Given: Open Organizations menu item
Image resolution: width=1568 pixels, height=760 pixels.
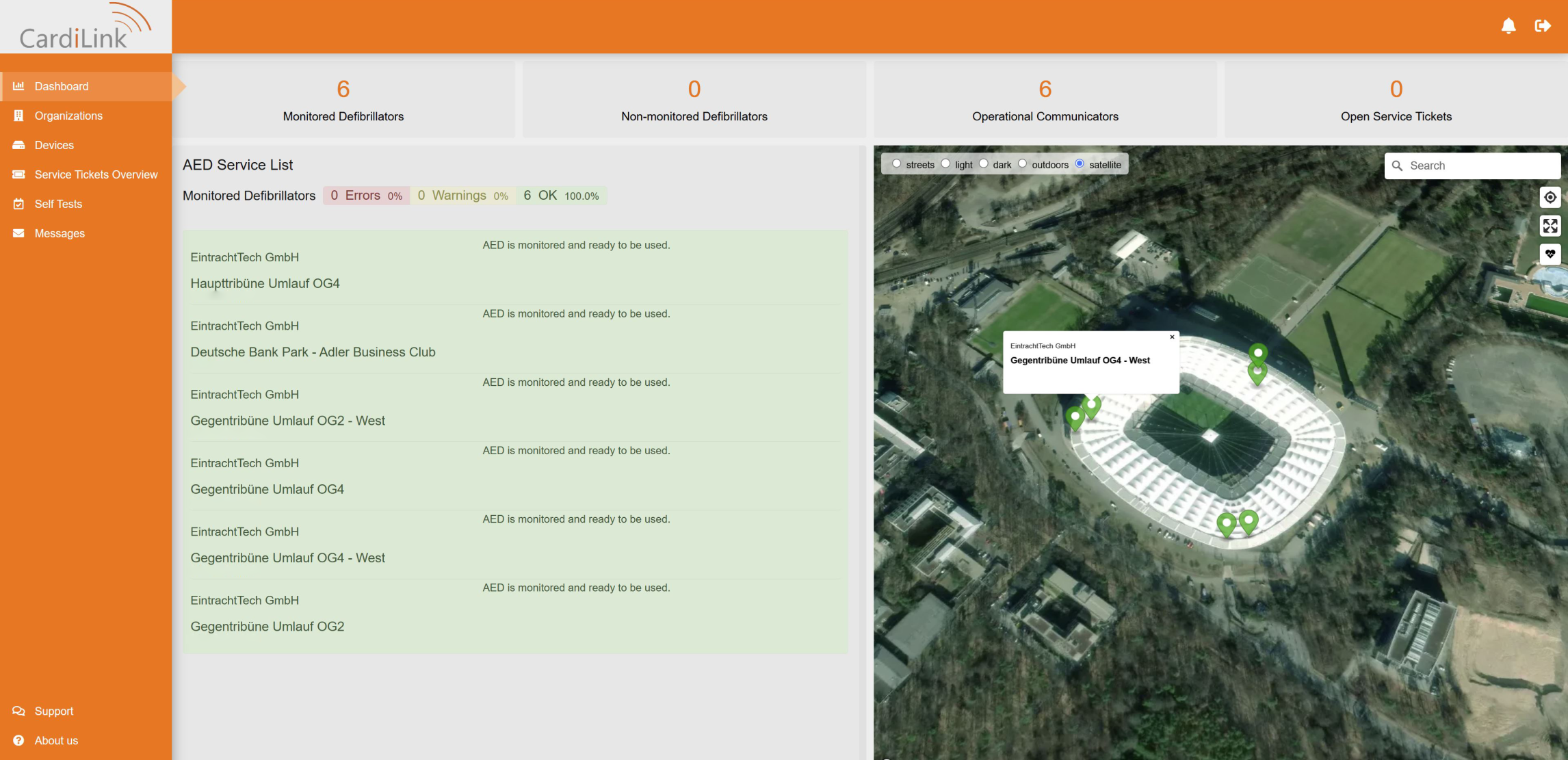Looking at the screenshot, I should (x=86, y=116).
